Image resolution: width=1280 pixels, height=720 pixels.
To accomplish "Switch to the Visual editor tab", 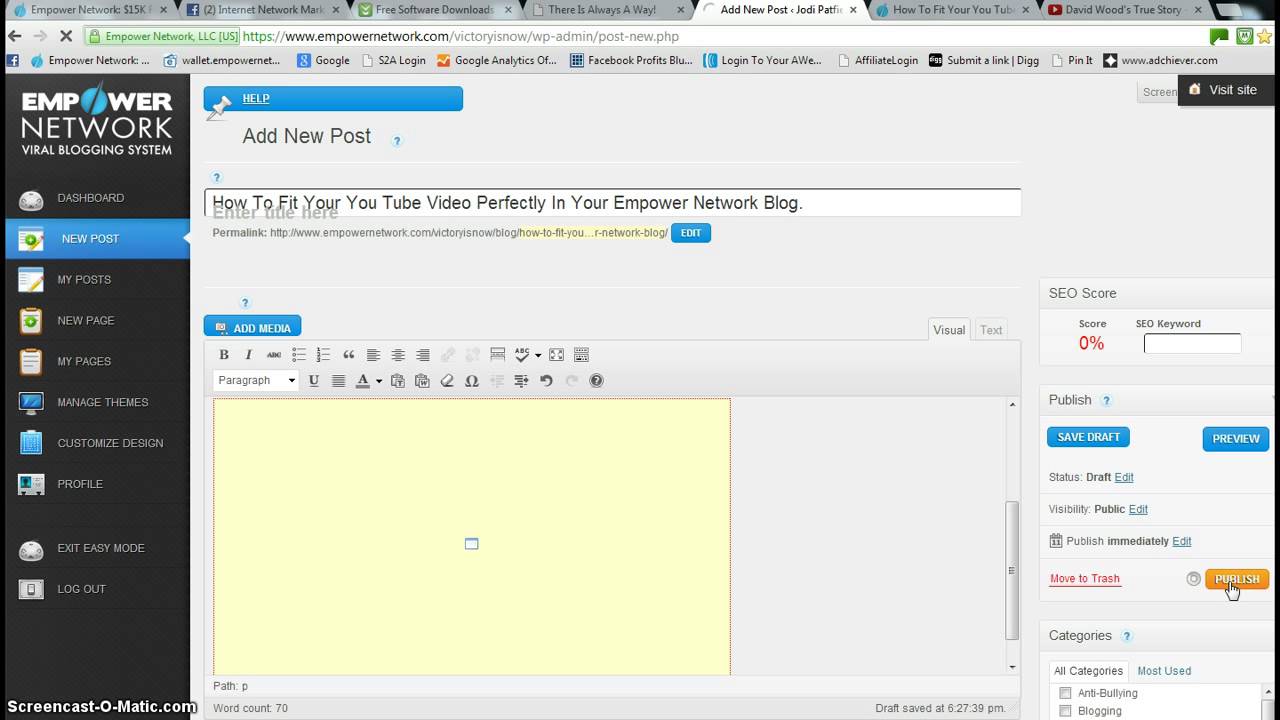I will click(x=949, y=330).
